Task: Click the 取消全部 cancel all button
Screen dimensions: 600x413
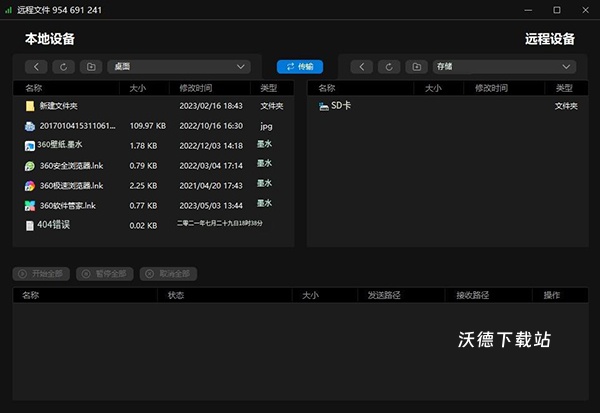Action: [x=168, y=274]
